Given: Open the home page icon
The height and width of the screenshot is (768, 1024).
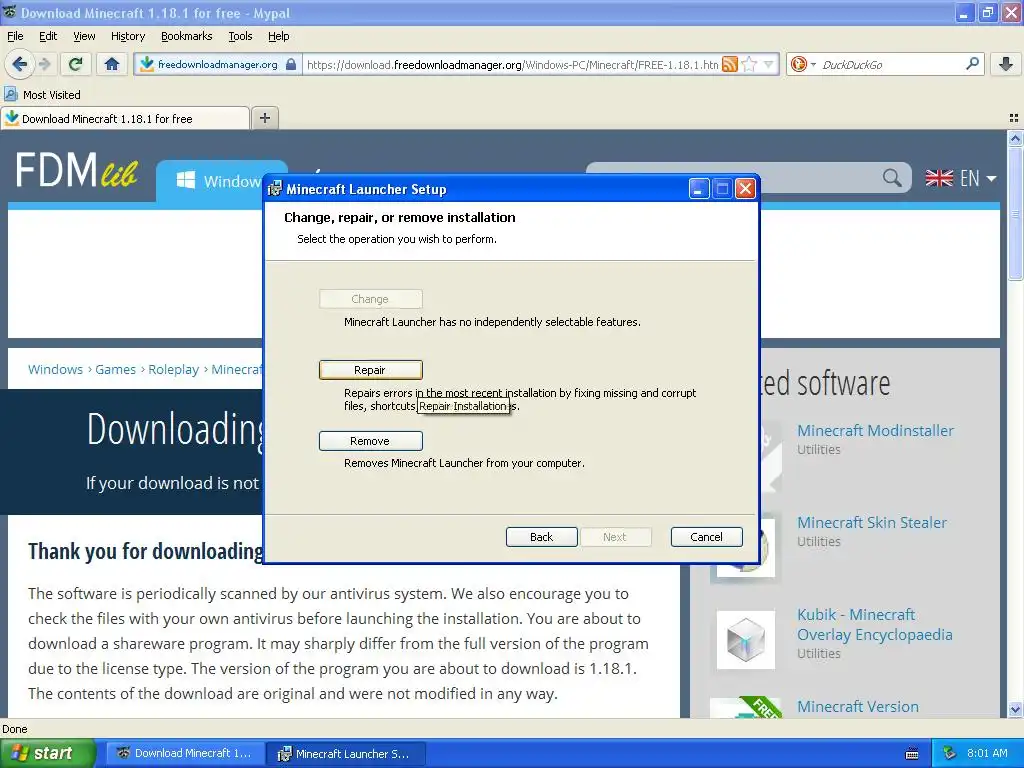Looking at the screenshot, I should (x=112, y=64).
